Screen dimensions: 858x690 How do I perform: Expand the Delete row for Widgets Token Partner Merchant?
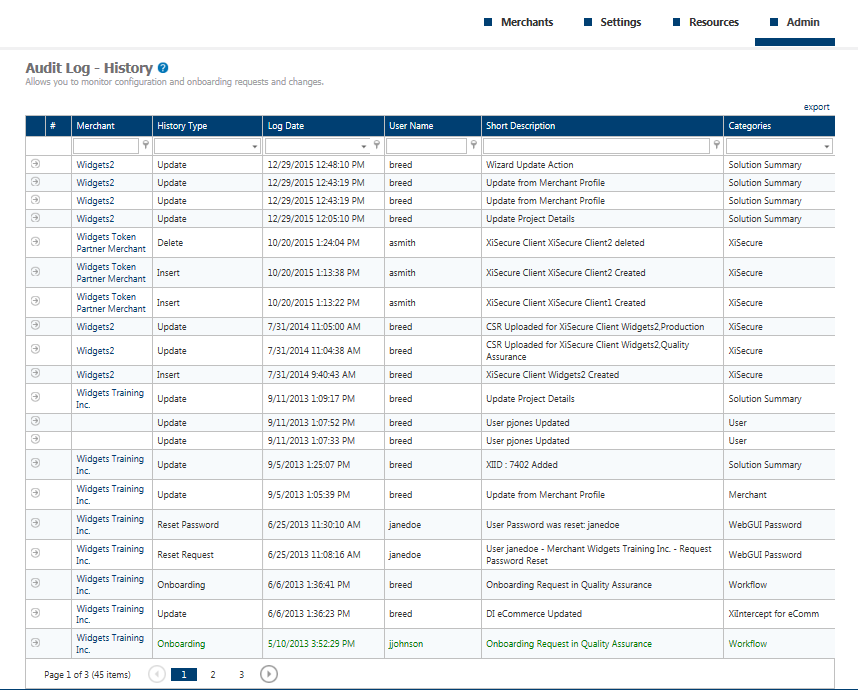coord(35,242)
